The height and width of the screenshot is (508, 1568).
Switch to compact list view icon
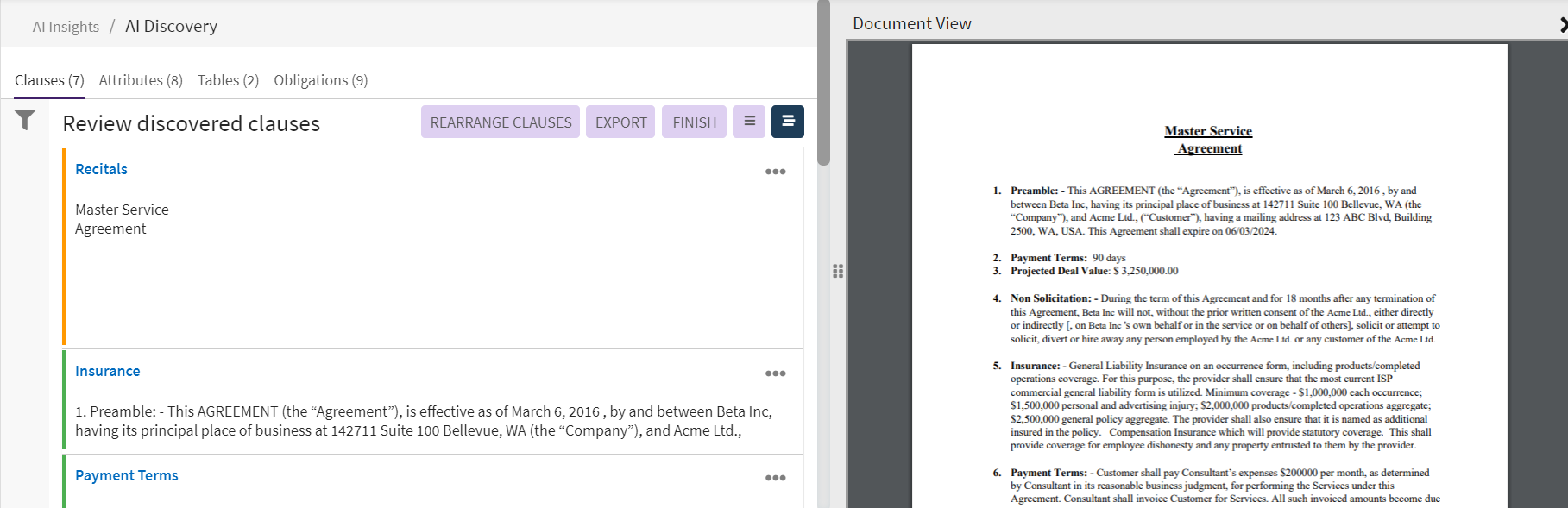[749, 122]
